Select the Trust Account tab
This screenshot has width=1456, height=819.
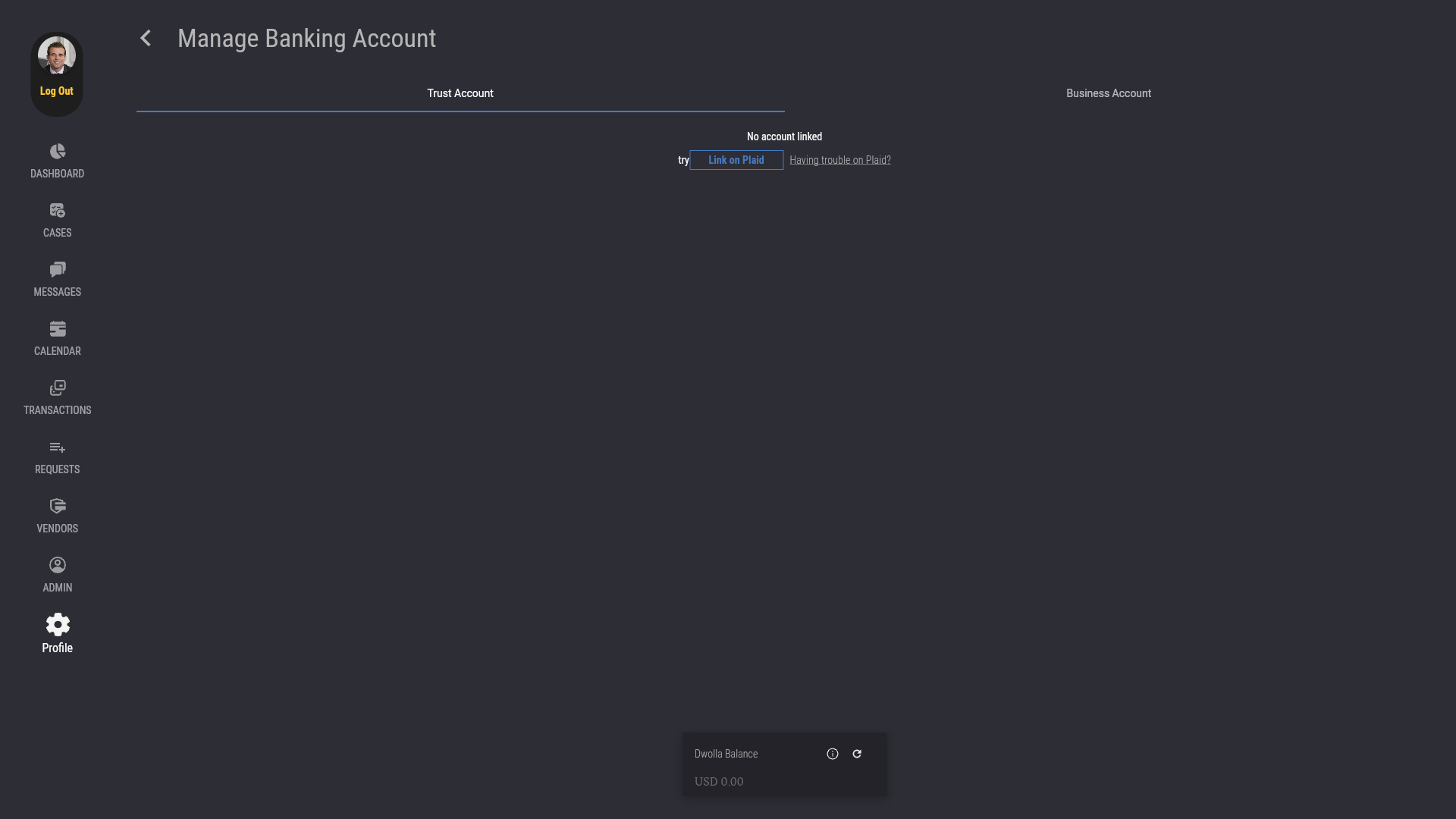tap(460, 93)
